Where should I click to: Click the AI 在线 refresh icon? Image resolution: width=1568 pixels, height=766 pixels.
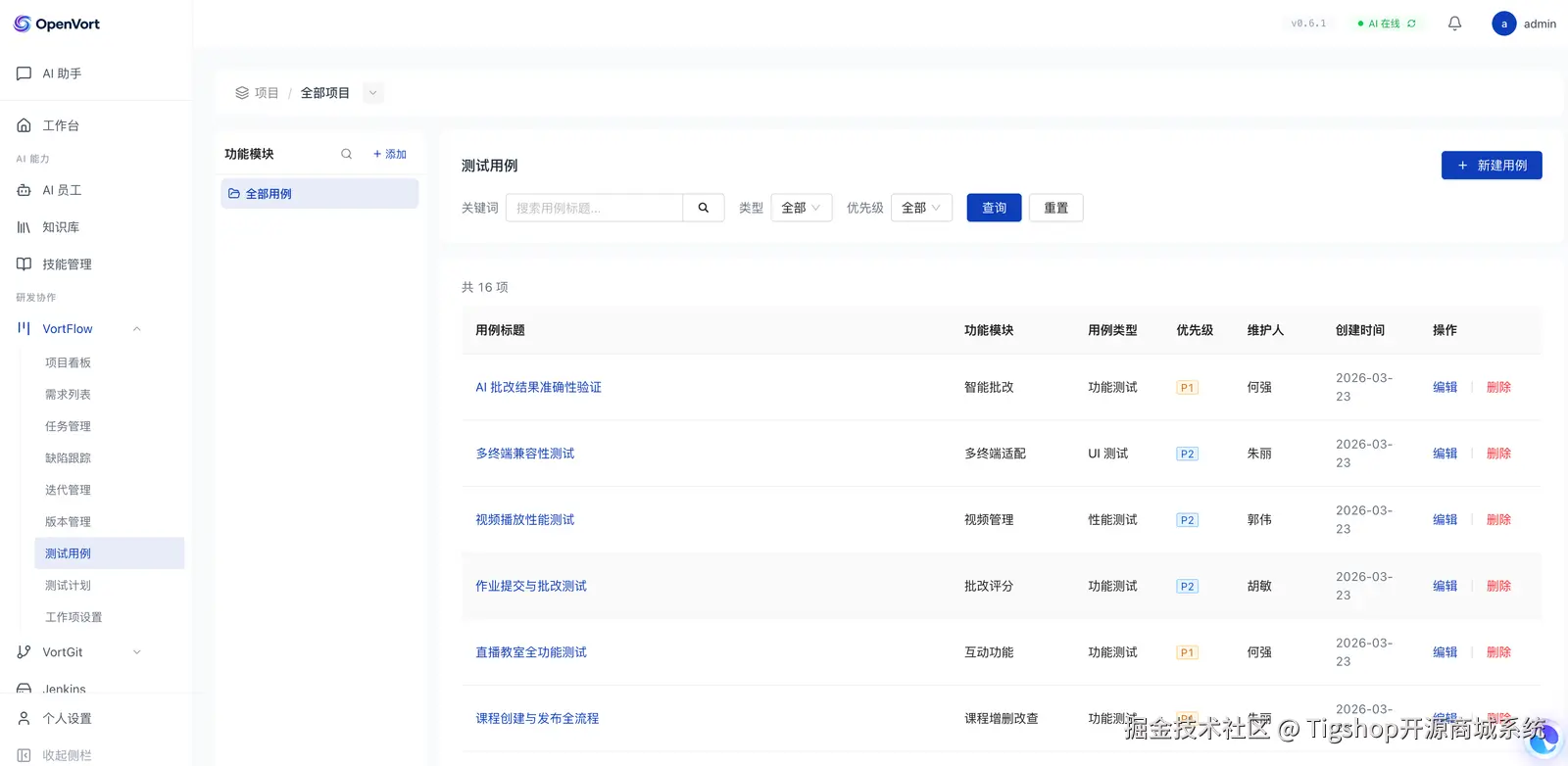(1411, 24)
